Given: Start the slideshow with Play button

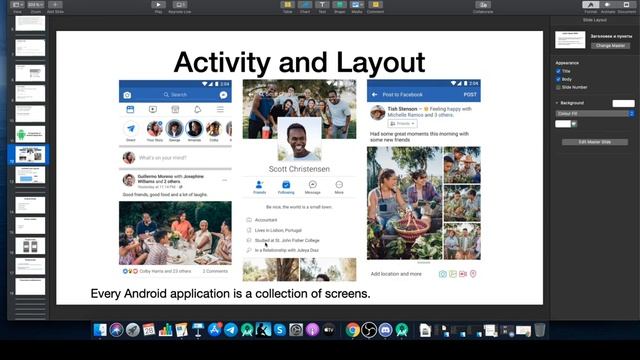Looking at the screenshot, I should click(158, 5).
